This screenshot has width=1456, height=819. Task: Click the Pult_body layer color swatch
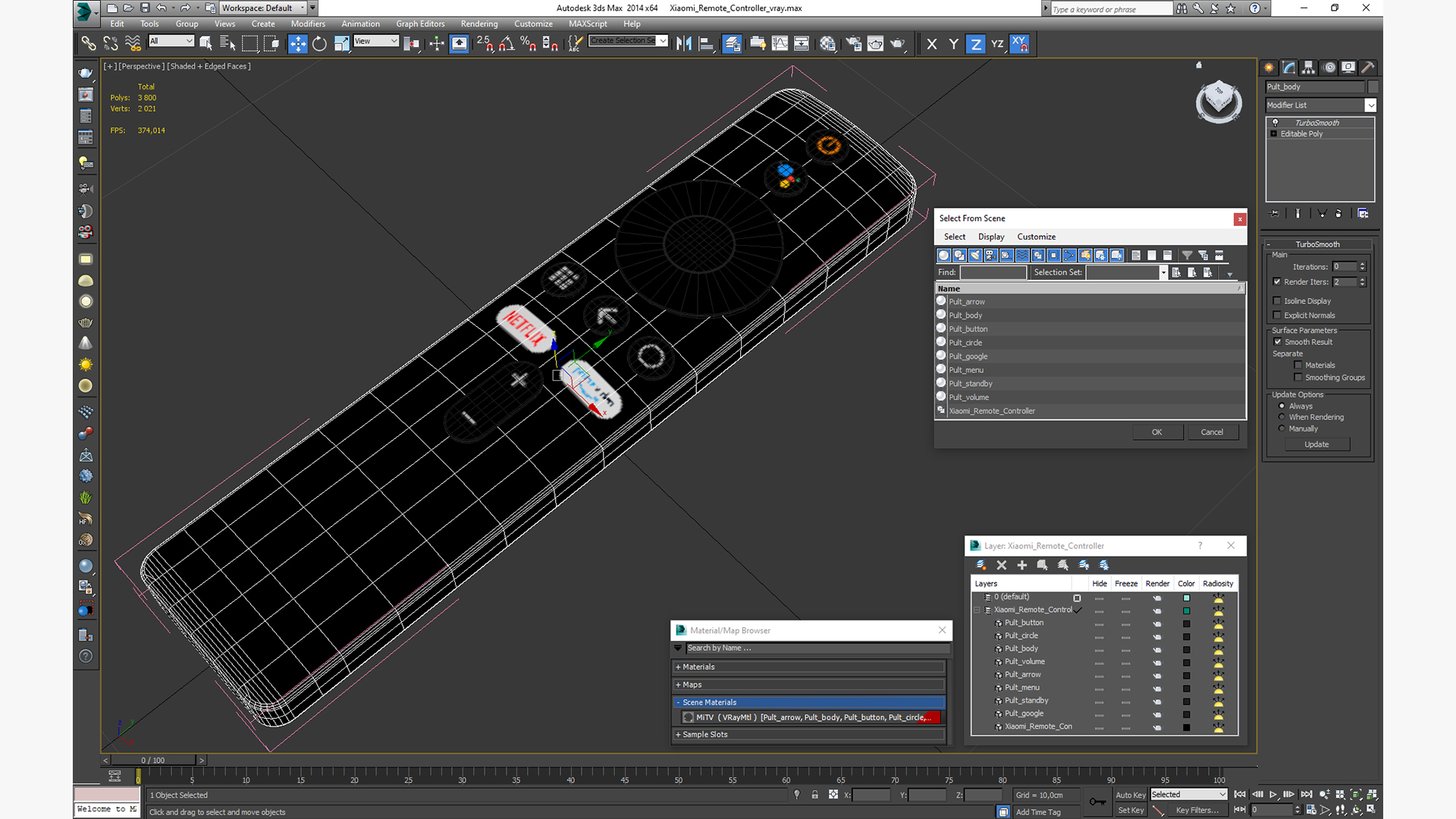click(x=1187, y=649)
